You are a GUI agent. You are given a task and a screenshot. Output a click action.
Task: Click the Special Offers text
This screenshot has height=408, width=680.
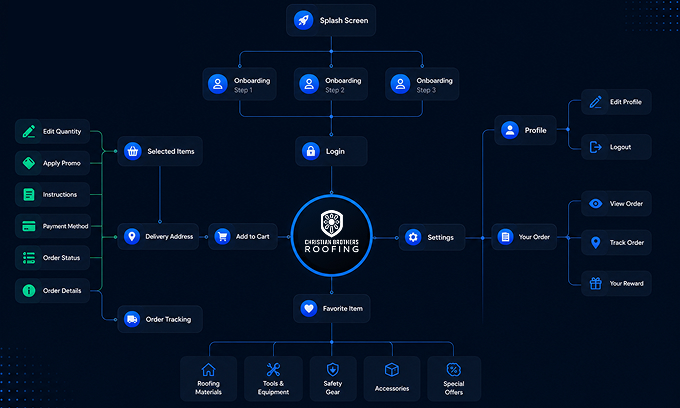point(454,388)
